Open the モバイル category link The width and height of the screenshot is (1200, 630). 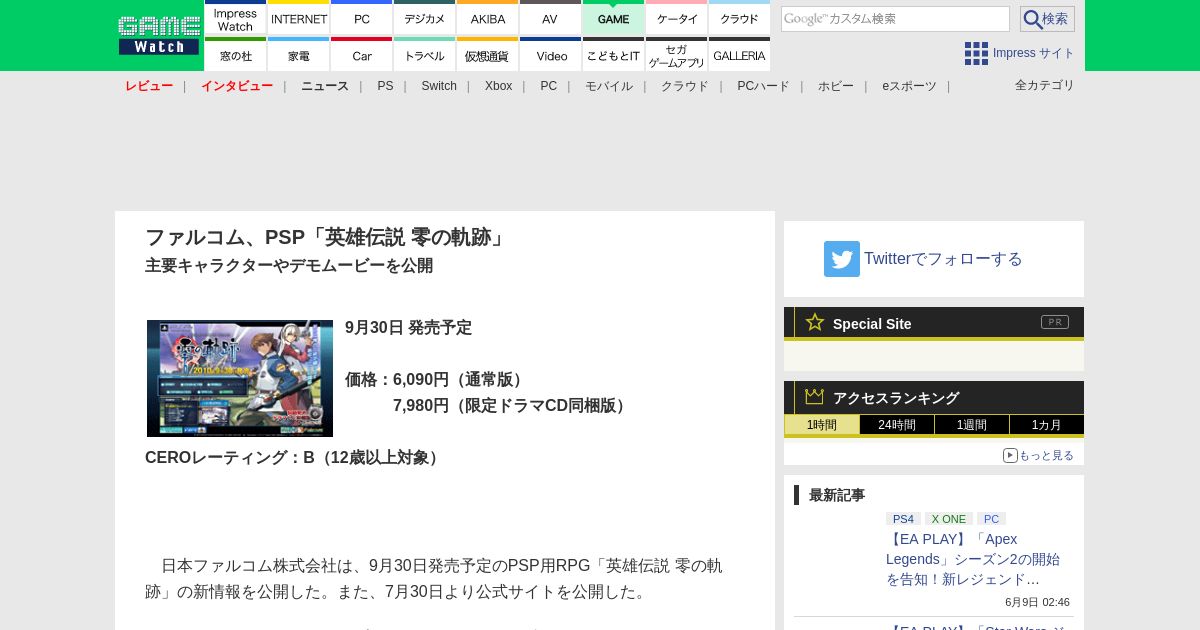[x=609, y=86]
